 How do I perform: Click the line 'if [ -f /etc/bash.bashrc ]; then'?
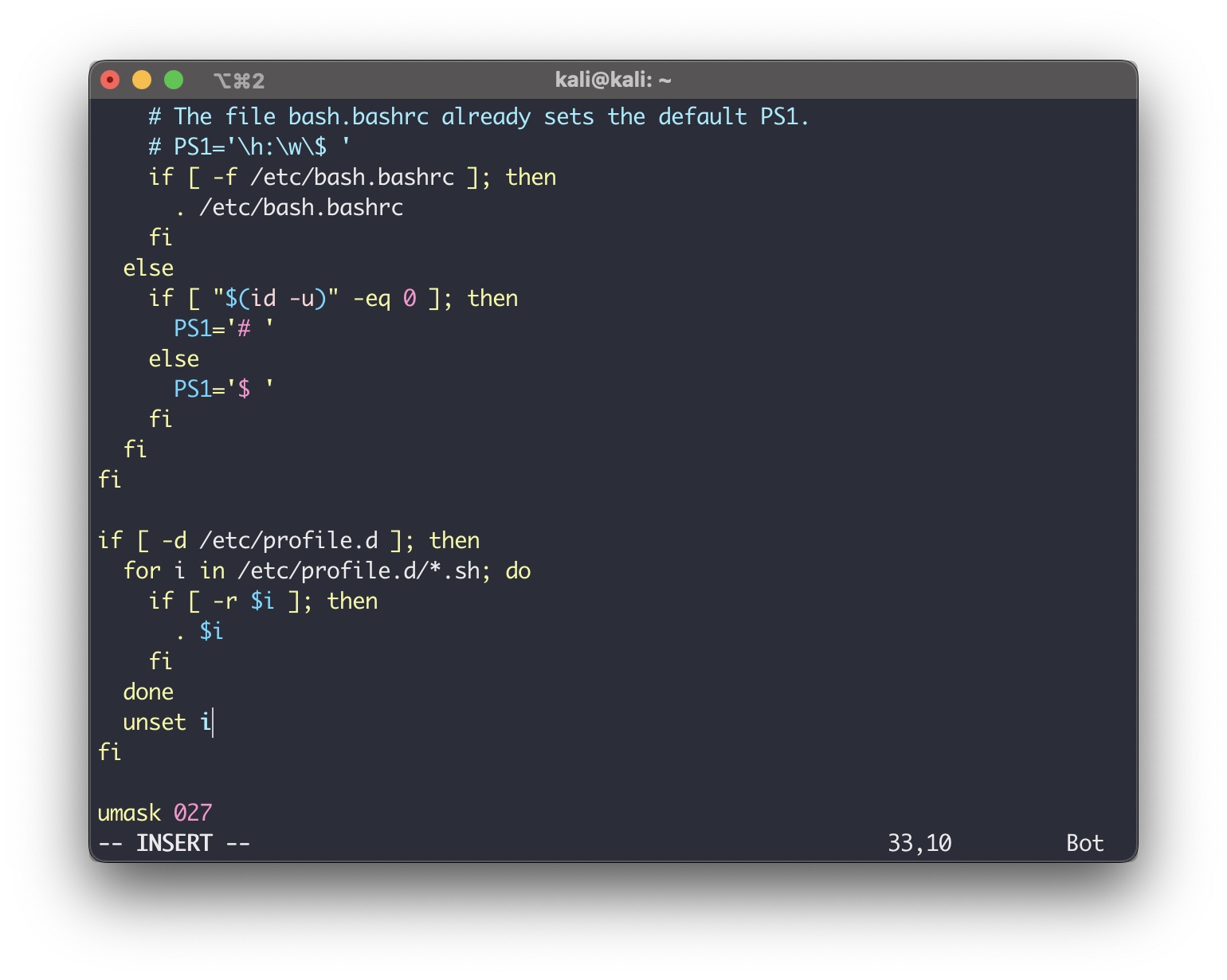pyautogui.click(x=352, y=177)
